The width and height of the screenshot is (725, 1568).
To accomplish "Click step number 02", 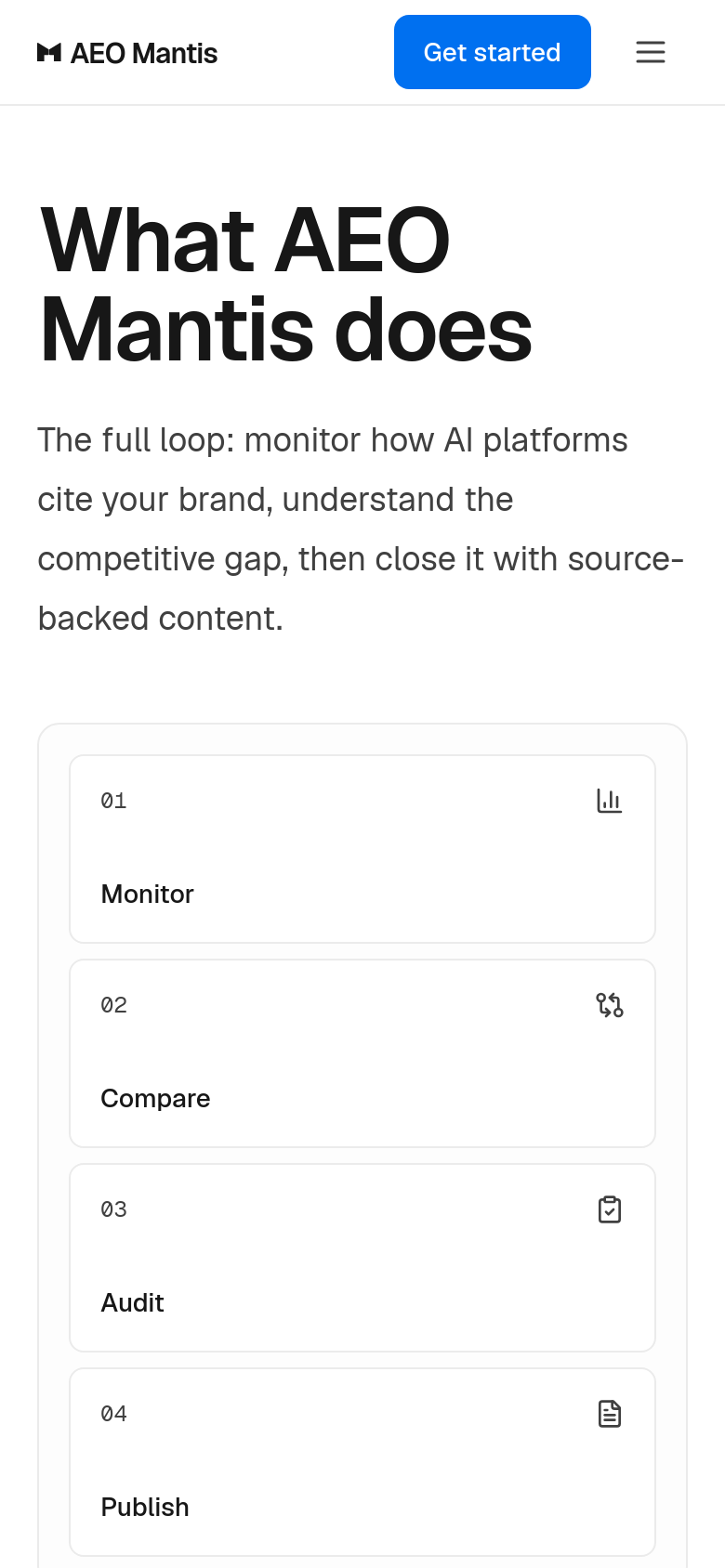I will 114,1005.
